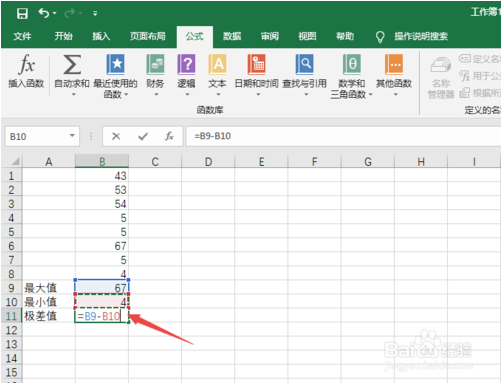Click cell A11 labeled 极差值
The image size is (504, 385).
49,315
